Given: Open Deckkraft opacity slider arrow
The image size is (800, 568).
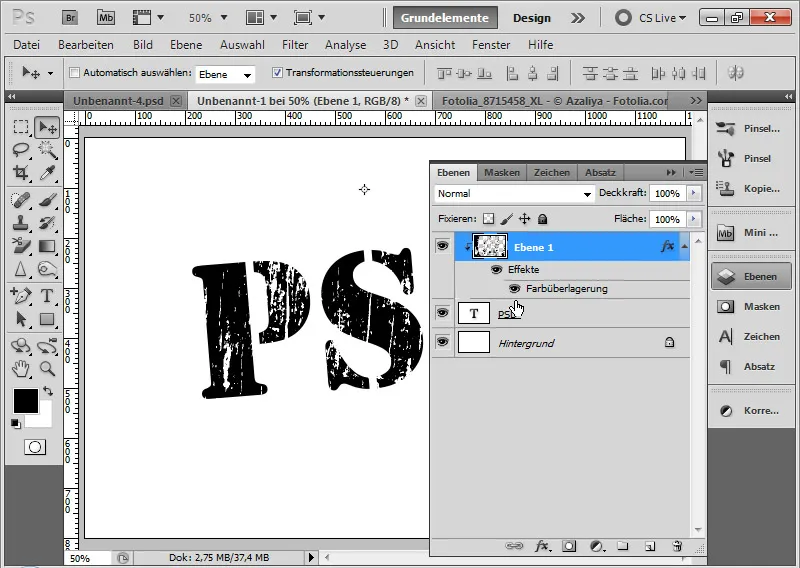Looking at the screenshot, I should pyautogui.click(x=693, y=193).
